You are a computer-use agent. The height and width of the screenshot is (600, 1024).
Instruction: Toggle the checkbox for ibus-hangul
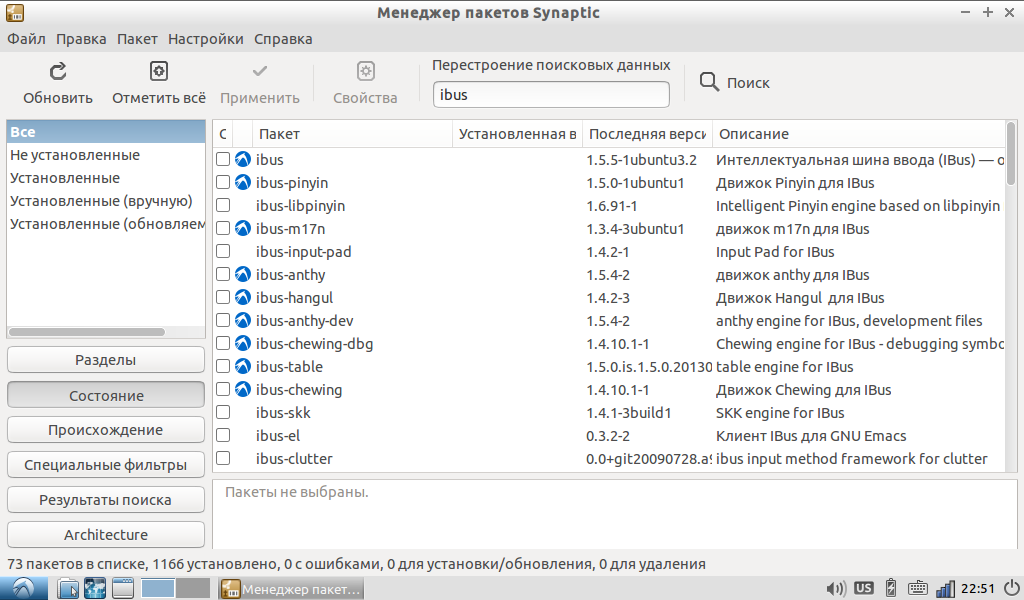(223, 297)
